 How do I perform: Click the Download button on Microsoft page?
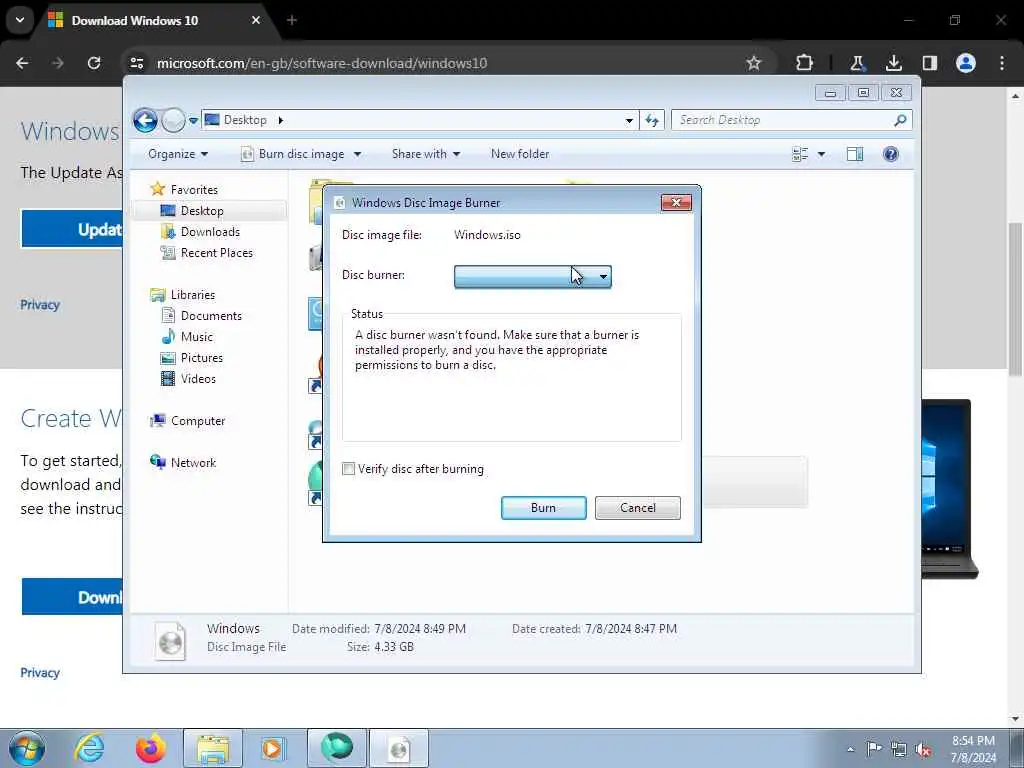(72, 597)
